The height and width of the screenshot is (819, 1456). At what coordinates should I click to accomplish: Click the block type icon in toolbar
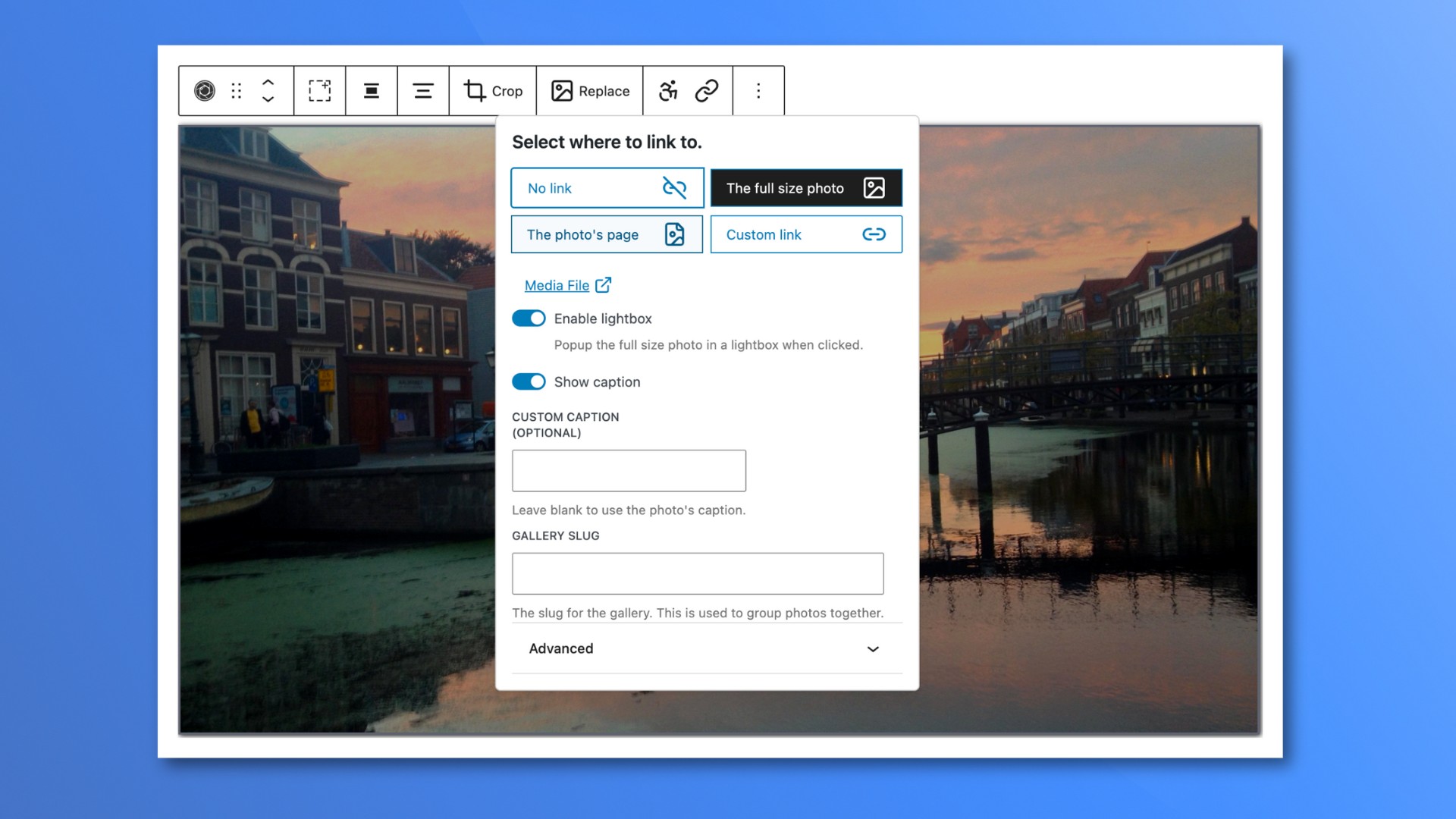pyautogui.click(x=204, y=91)
